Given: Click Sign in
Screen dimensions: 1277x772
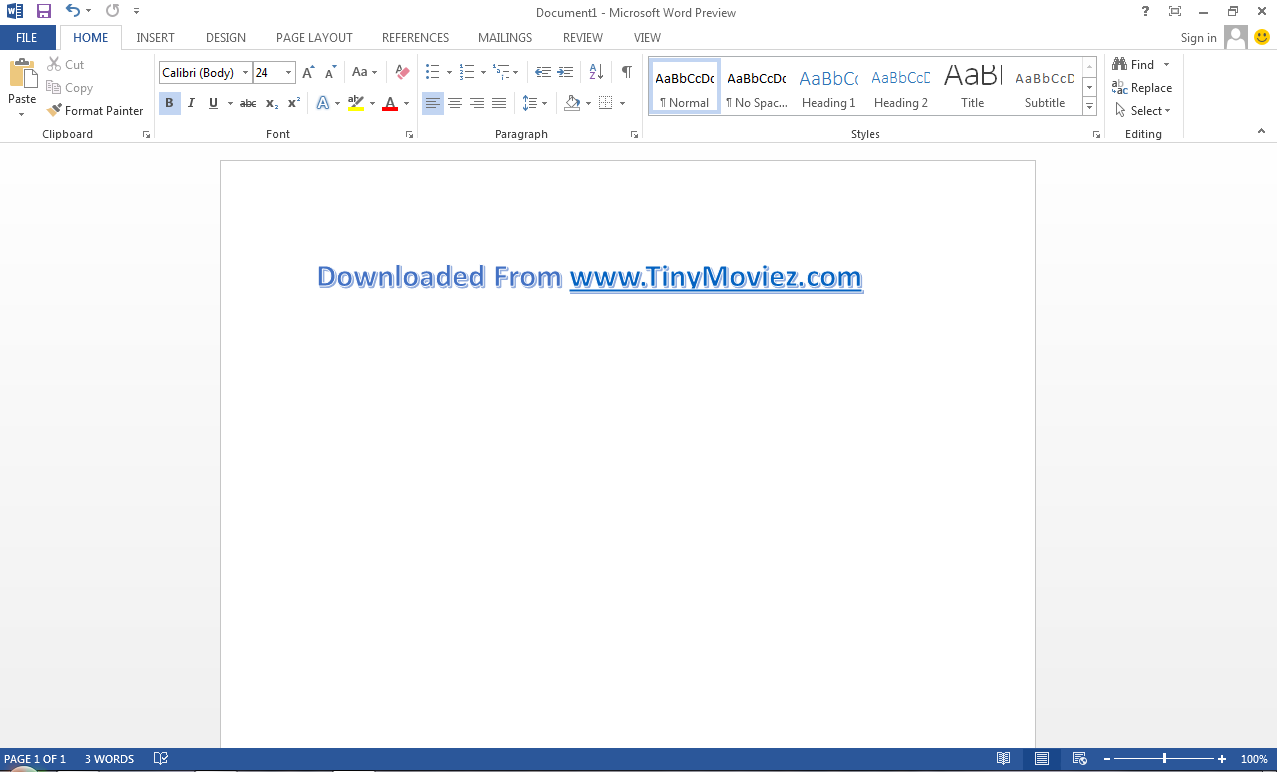Looking at the screenshot, I should click(x=1198, y=38).
